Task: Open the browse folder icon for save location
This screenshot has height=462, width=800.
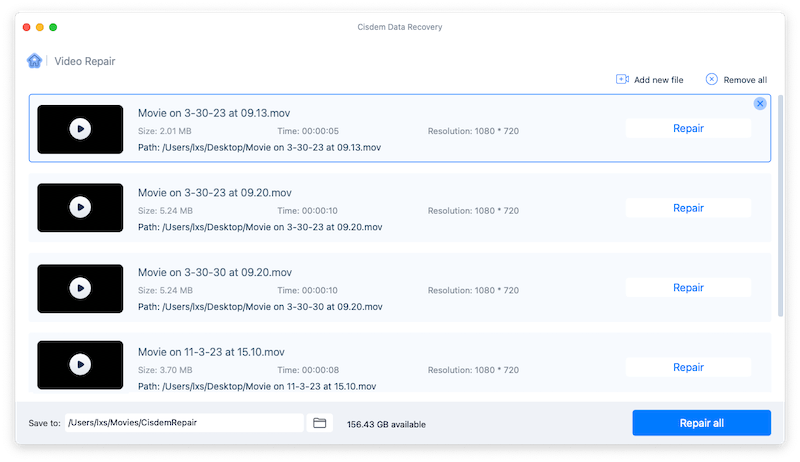Action: [319, 423]
